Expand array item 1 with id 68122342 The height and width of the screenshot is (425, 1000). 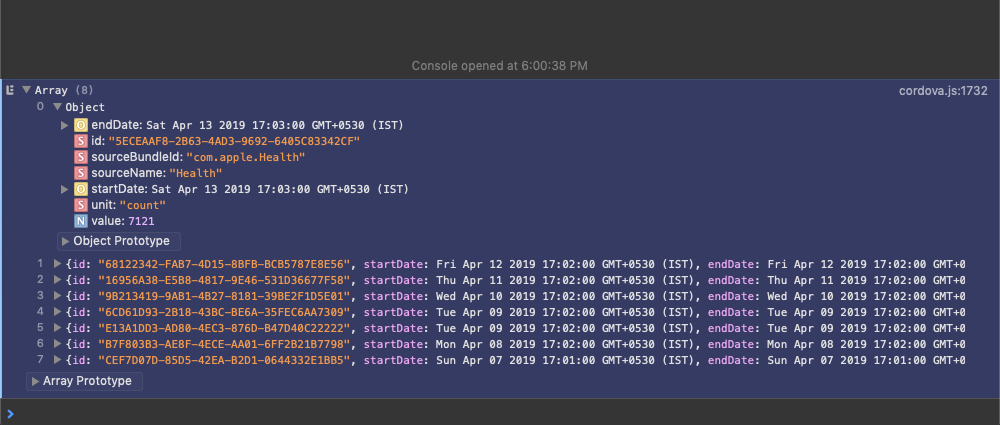click(57, 264)
